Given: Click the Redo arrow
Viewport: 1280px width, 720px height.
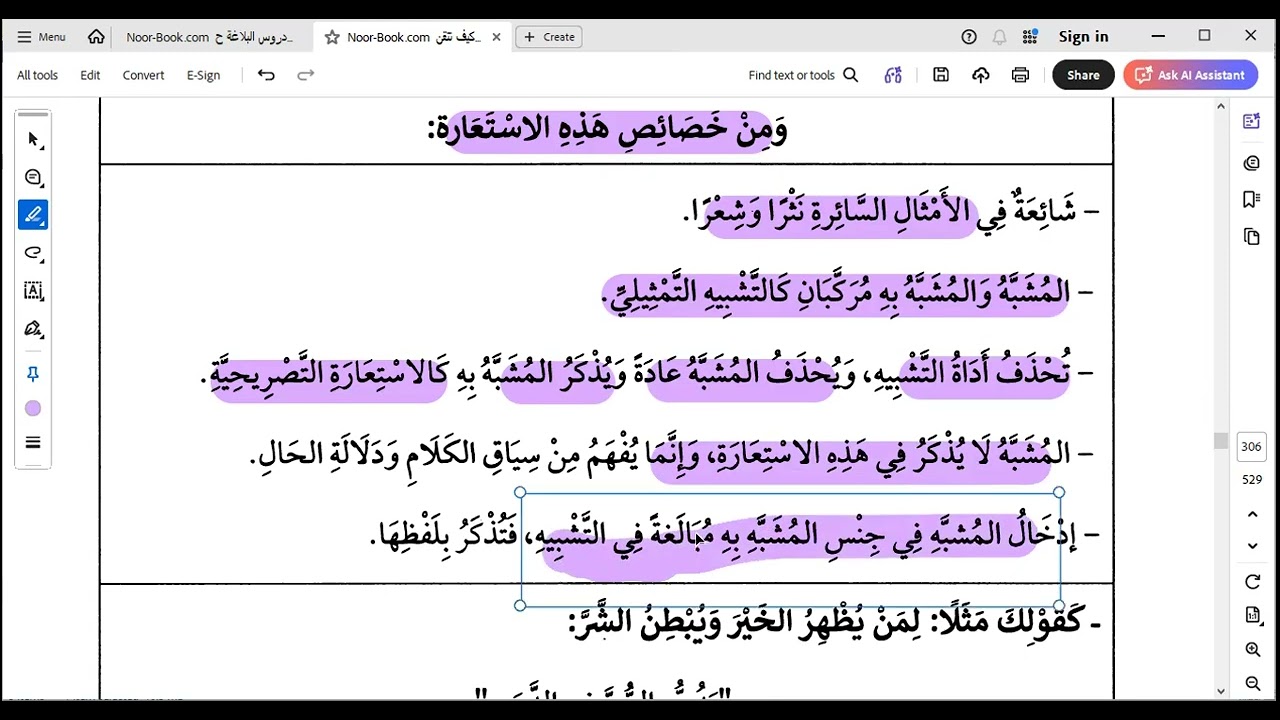Looking at the screenshot, I should click(x=306, y=75).
